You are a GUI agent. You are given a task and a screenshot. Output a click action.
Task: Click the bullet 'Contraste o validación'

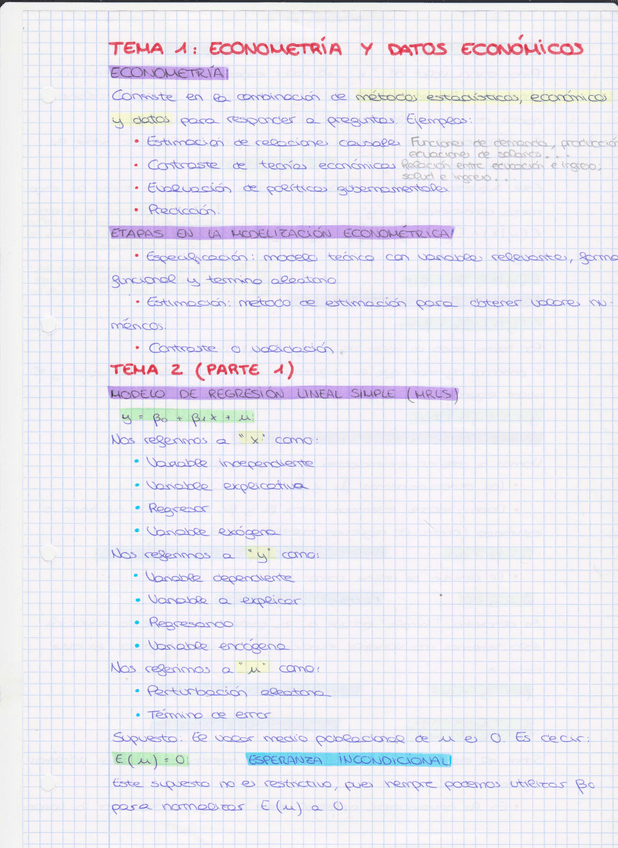coord(238,348)
